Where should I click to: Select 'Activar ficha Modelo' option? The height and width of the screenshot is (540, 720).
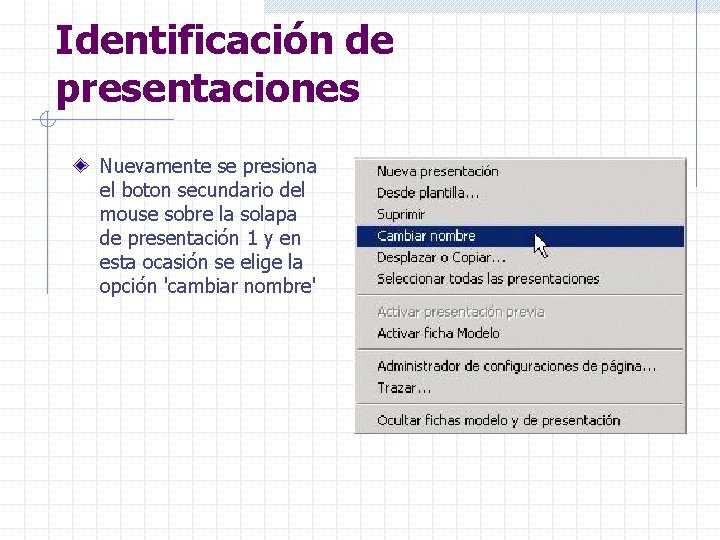pyautogui.click(x=520, y=333)
